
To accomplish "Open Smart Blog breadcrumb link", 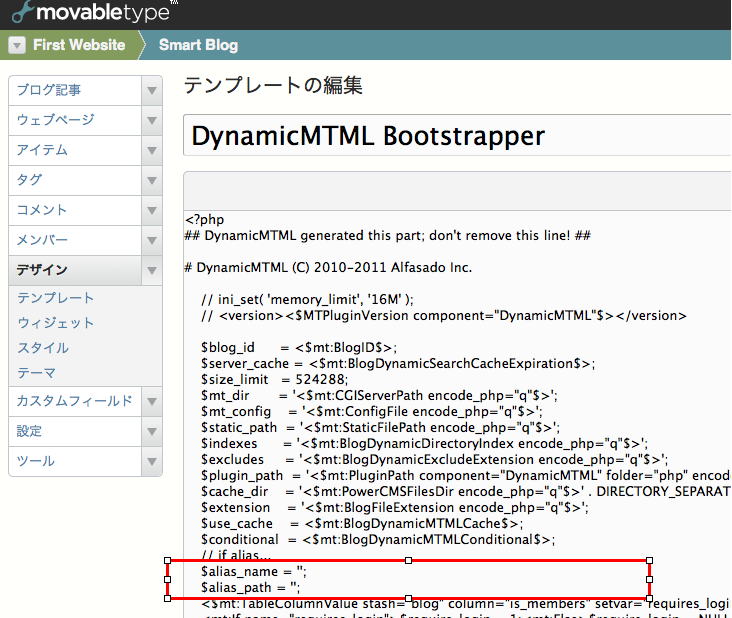I will tap(198, 45).
